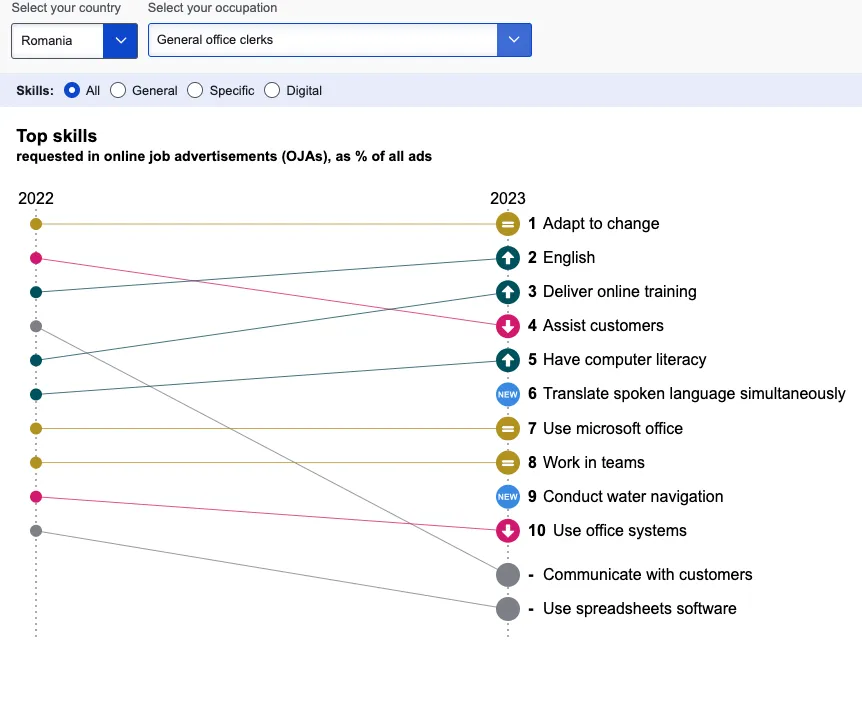Click the grey circle beside Communicate with customers

[x=508, y=575]
